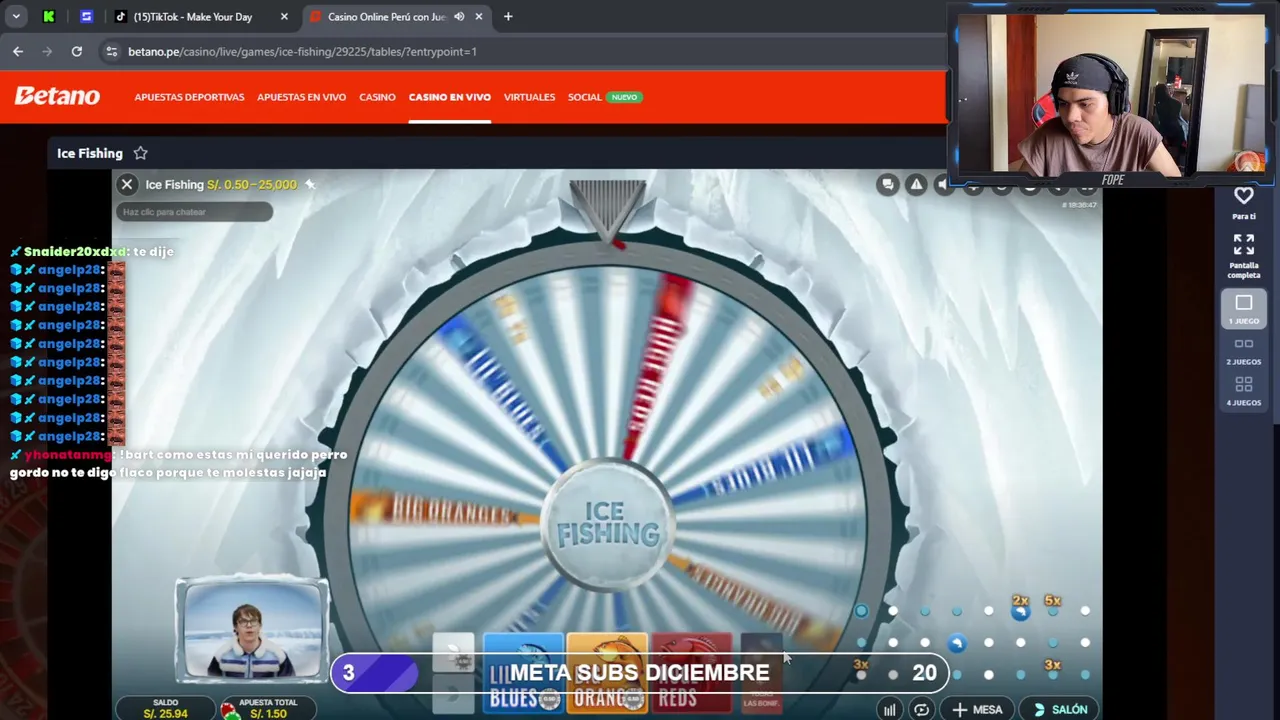Image resolution: width=1280 pixels, height=720 pixels.
Task: View site information icon in address bar
Action: coord(112,51)
